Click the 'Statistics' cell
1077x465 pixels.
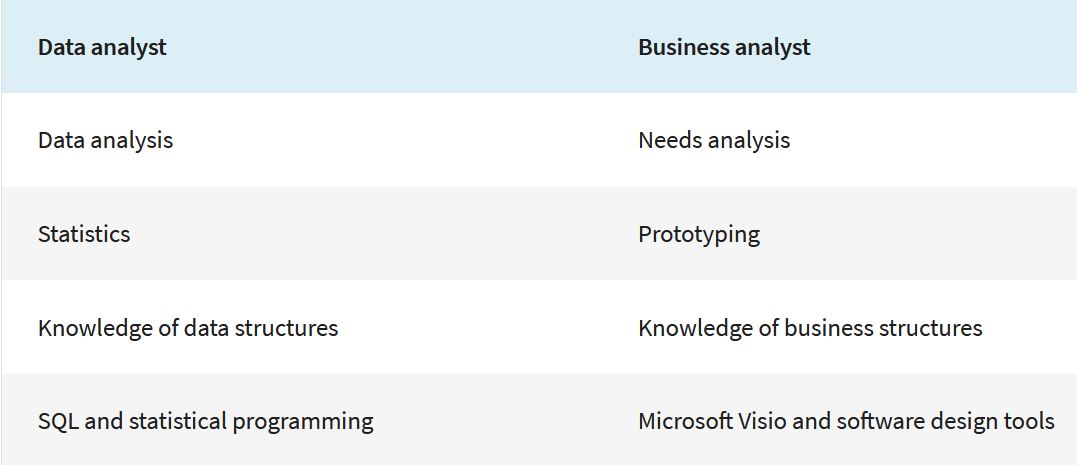(84, 234)
